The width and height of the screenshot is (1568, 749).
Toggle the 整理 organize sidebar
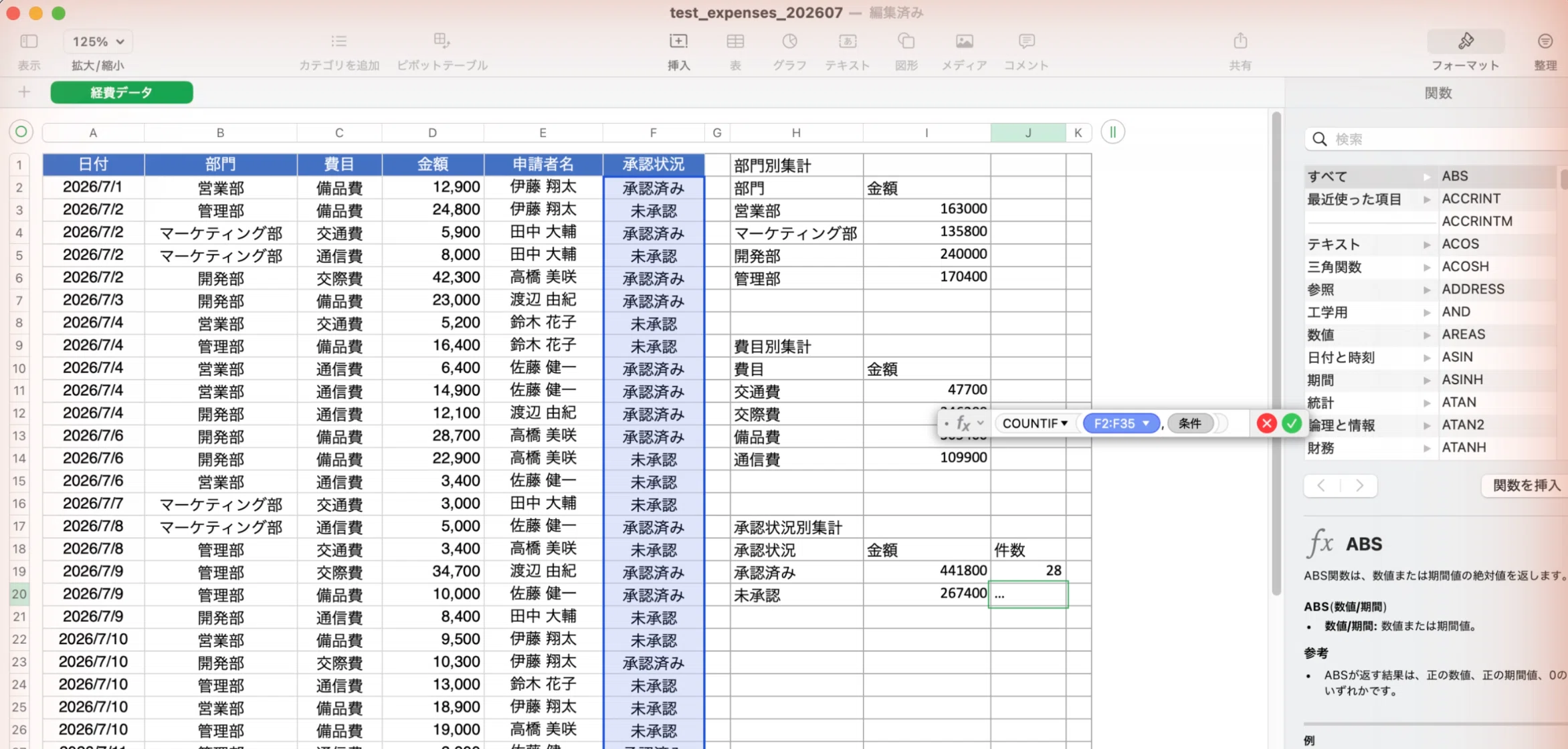click(x=1545, y=41)
